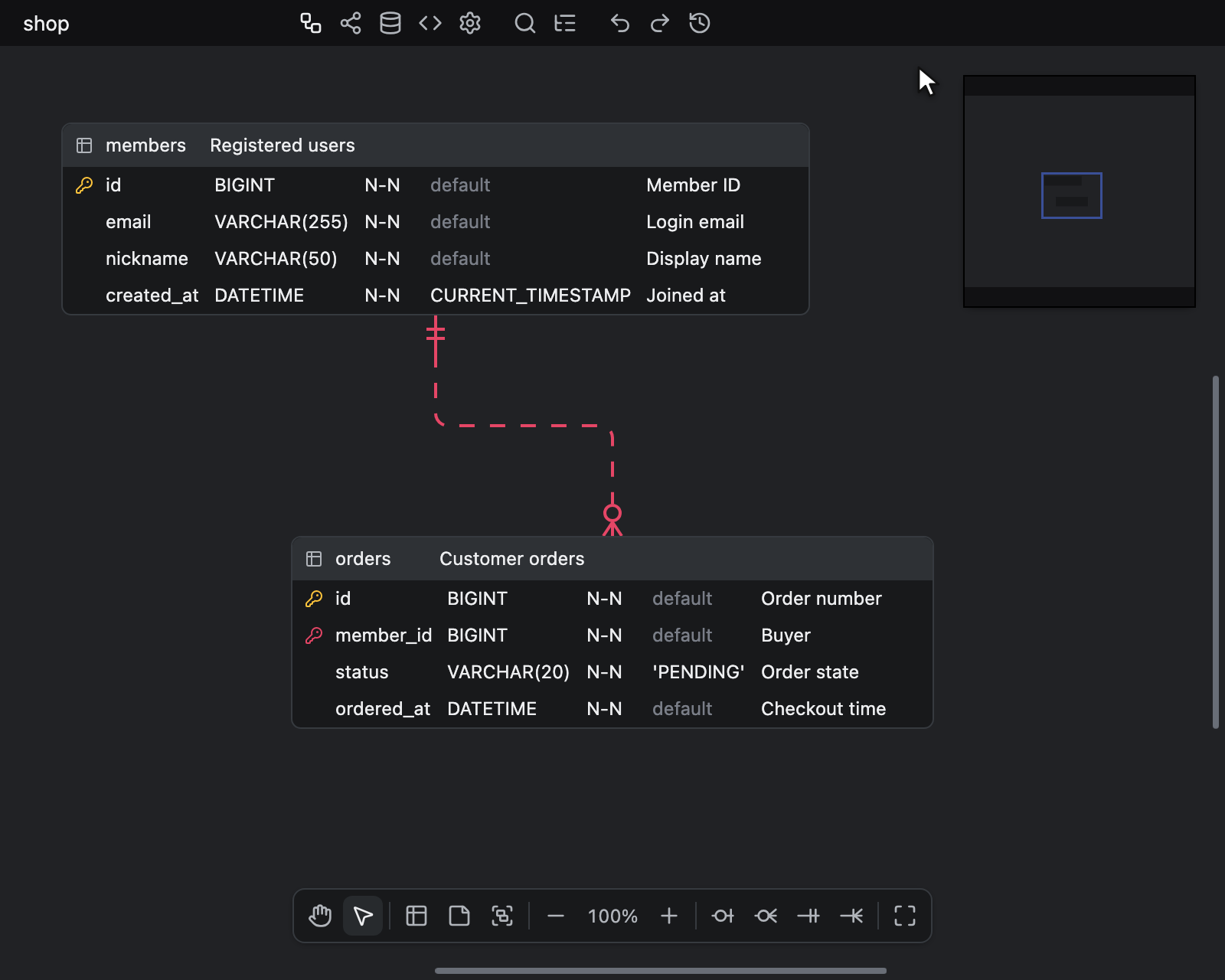Image resolution: width=1225 pixels, height=980 pixels.
Task: Select the one-to-many relationship tool
Action: pos(851,916)
